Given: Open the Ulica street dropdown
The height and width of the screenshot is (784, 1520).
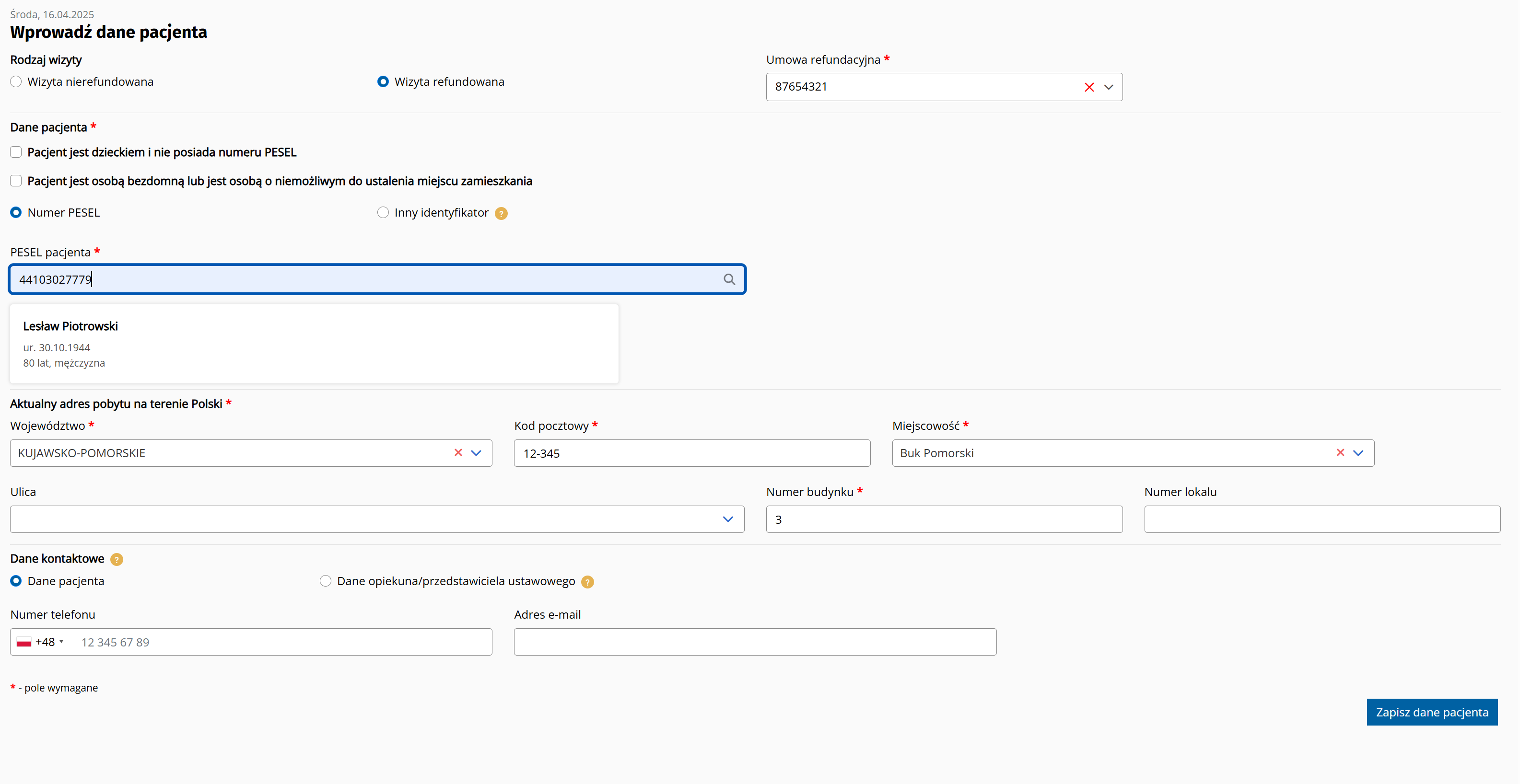Looking at the screenshot, I should tap(727, 519).
